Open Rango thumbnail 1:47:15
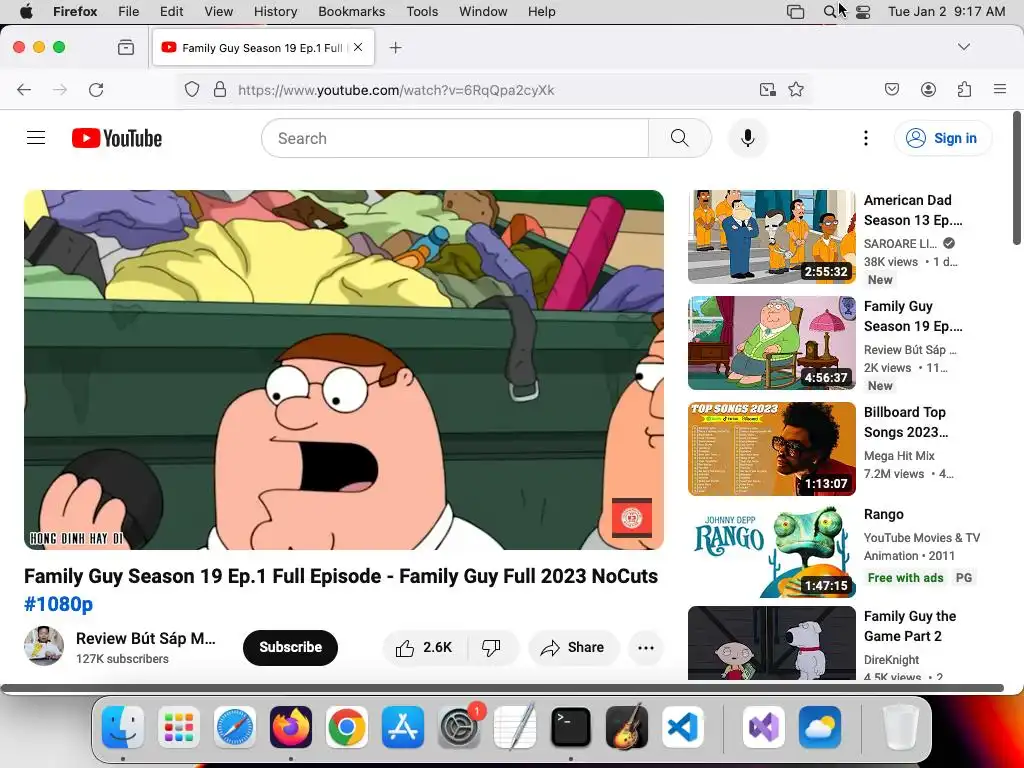Viewport: 1024px width, 768px height. 771,551
